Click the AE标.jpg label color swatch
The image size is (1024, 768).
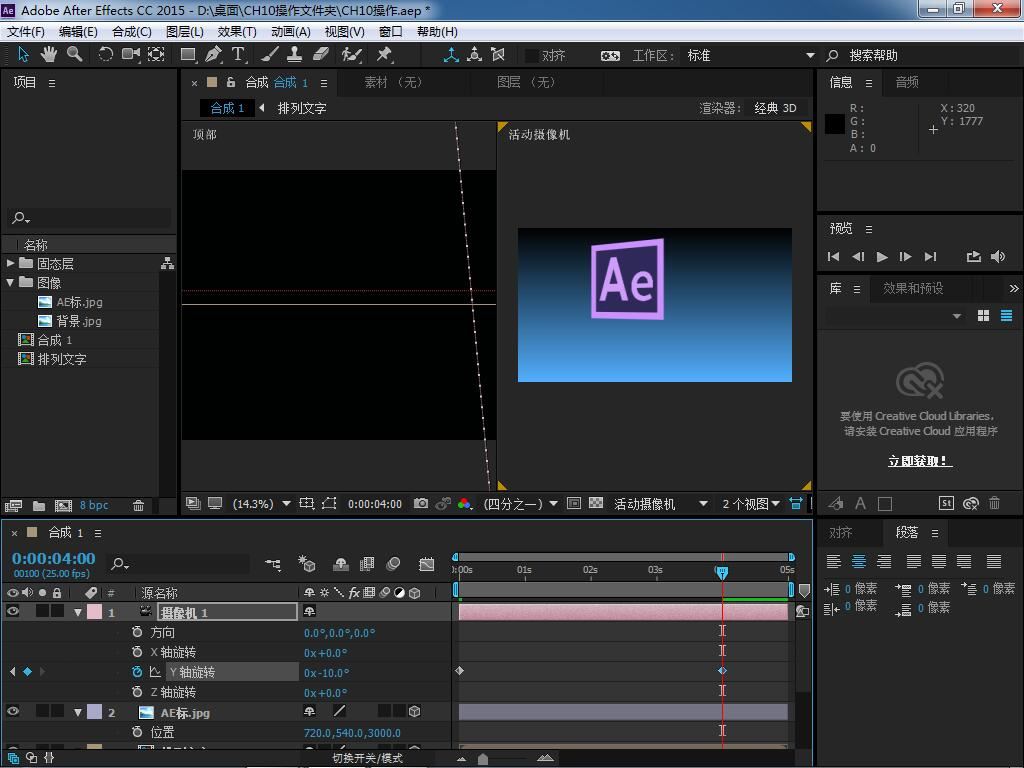coord(95,712)
